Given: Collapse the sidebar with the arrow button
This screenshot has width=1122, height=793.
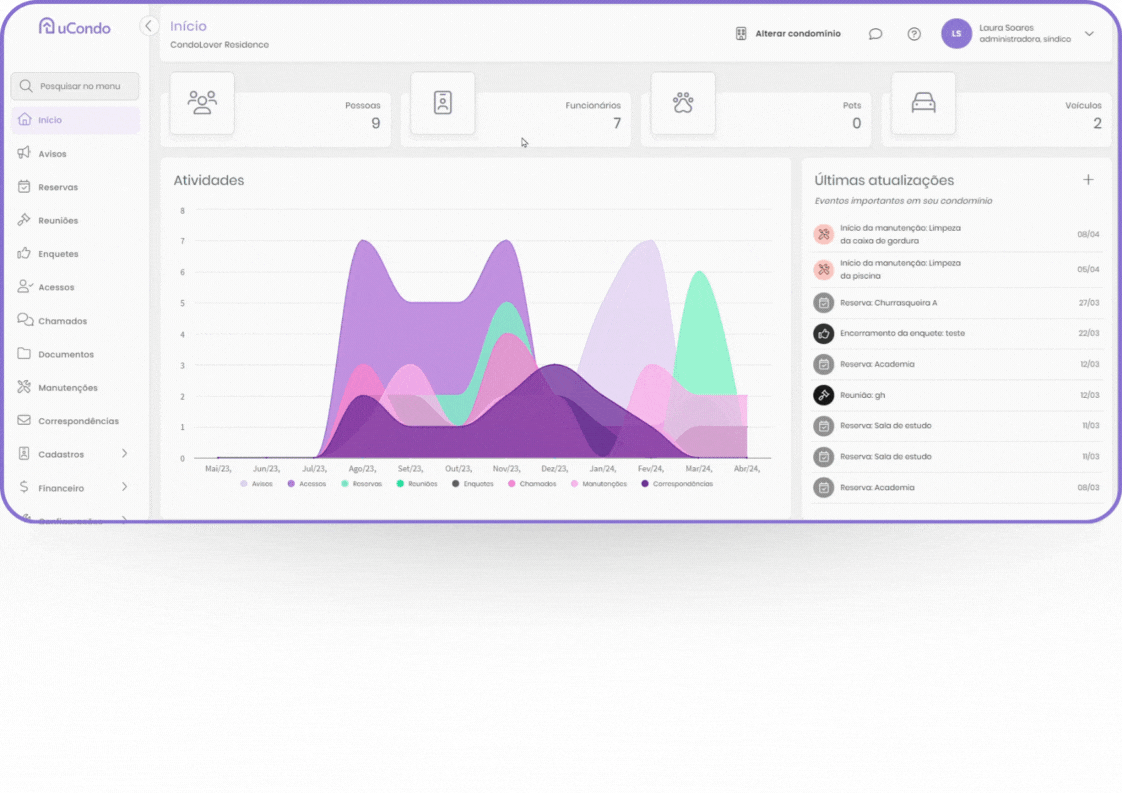Looking at the screenshot, I should [148, 26].
